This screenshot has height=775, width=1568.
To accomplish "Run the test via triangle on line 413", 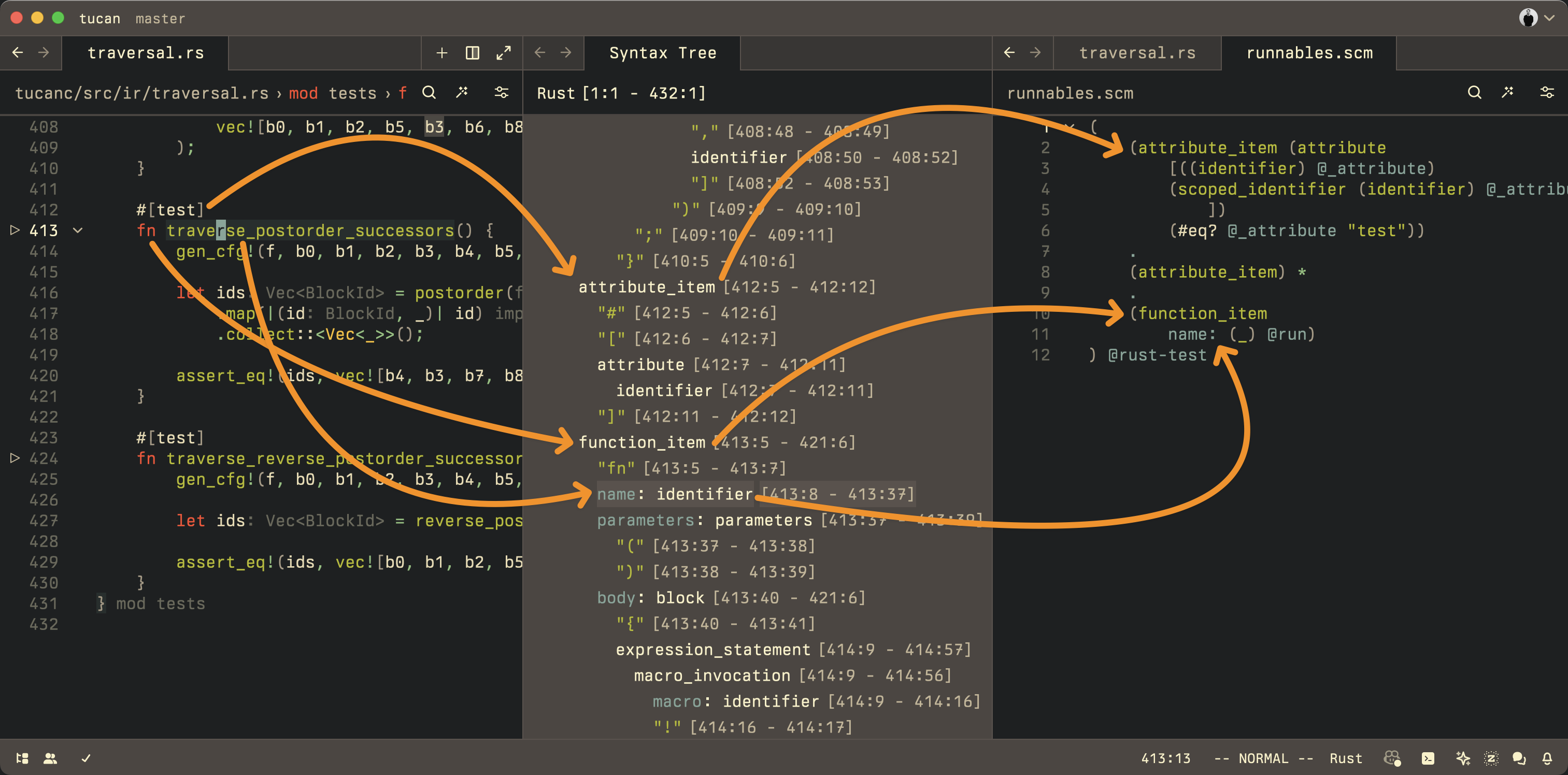I will pyautogui.click(x=15, y=230).
